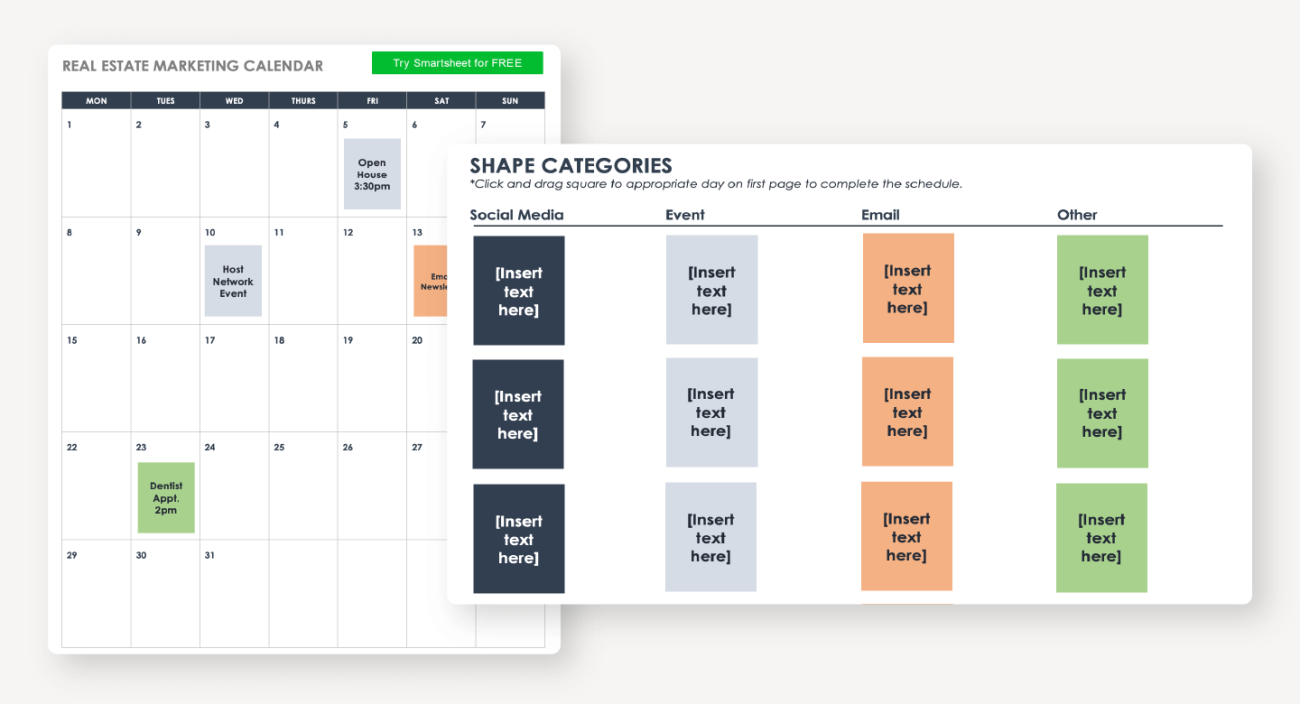Click the third green Other placeholder square
The height and width of the screenshot is (704, 1300).
tap(1101, 538)
